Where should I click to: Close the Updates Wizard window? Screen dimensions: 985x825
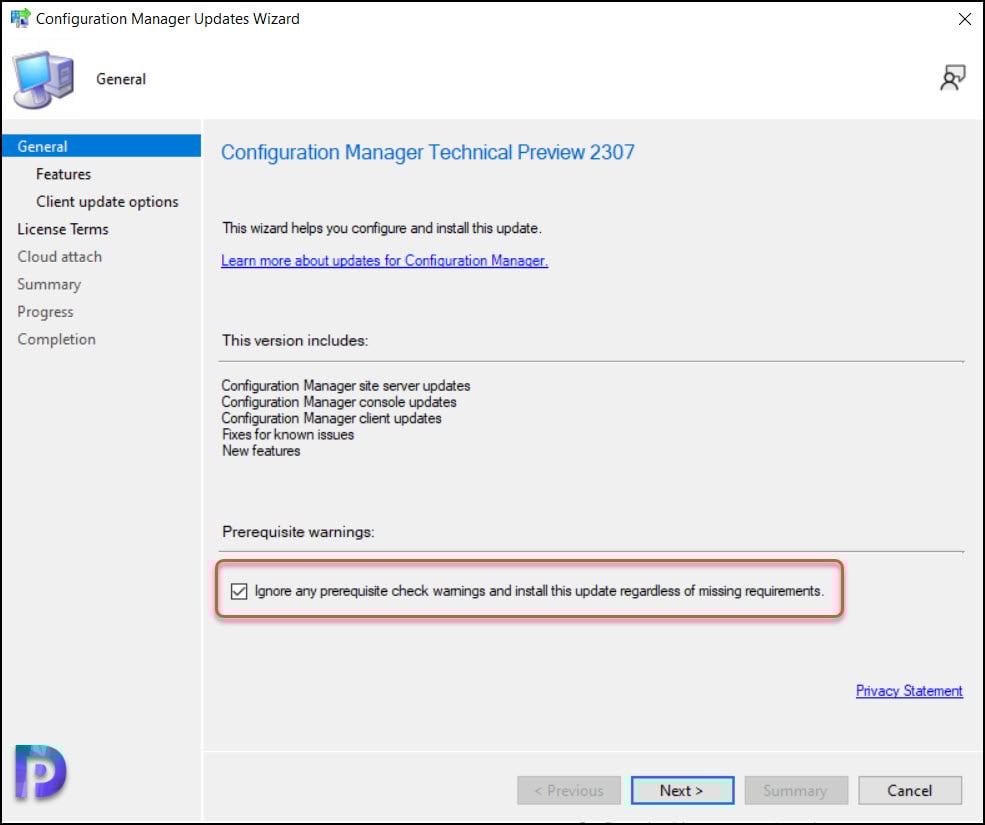(x=964, y=19)
